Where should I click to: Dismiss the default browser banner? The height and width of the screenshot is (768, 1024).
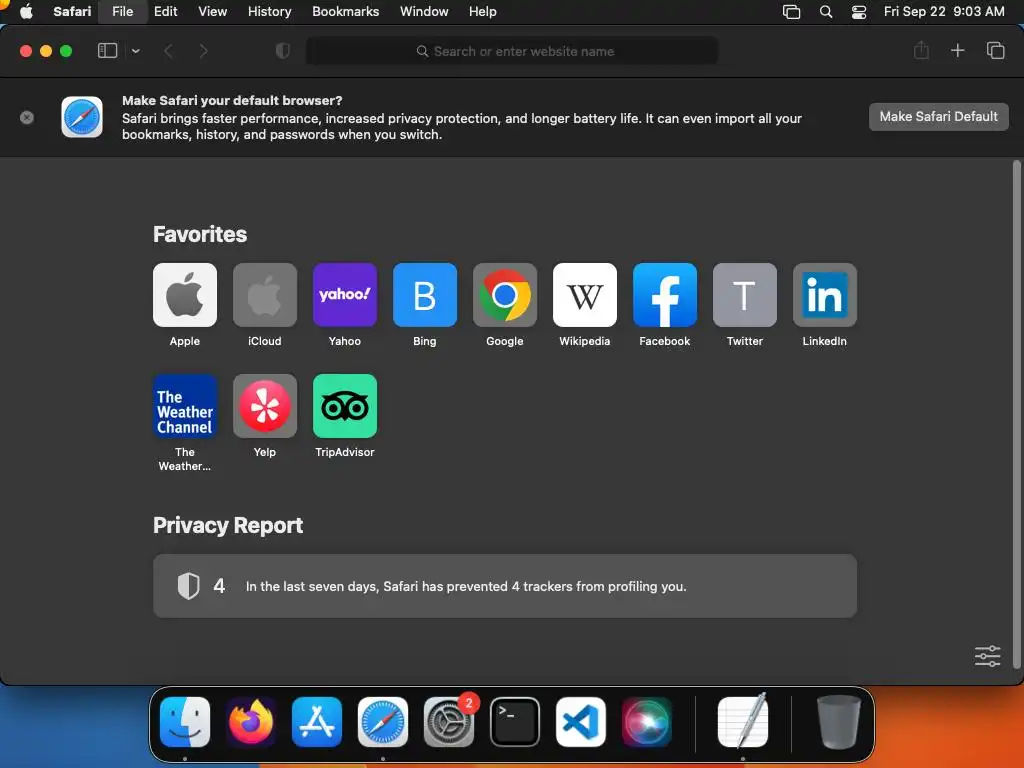click(27, 118)
